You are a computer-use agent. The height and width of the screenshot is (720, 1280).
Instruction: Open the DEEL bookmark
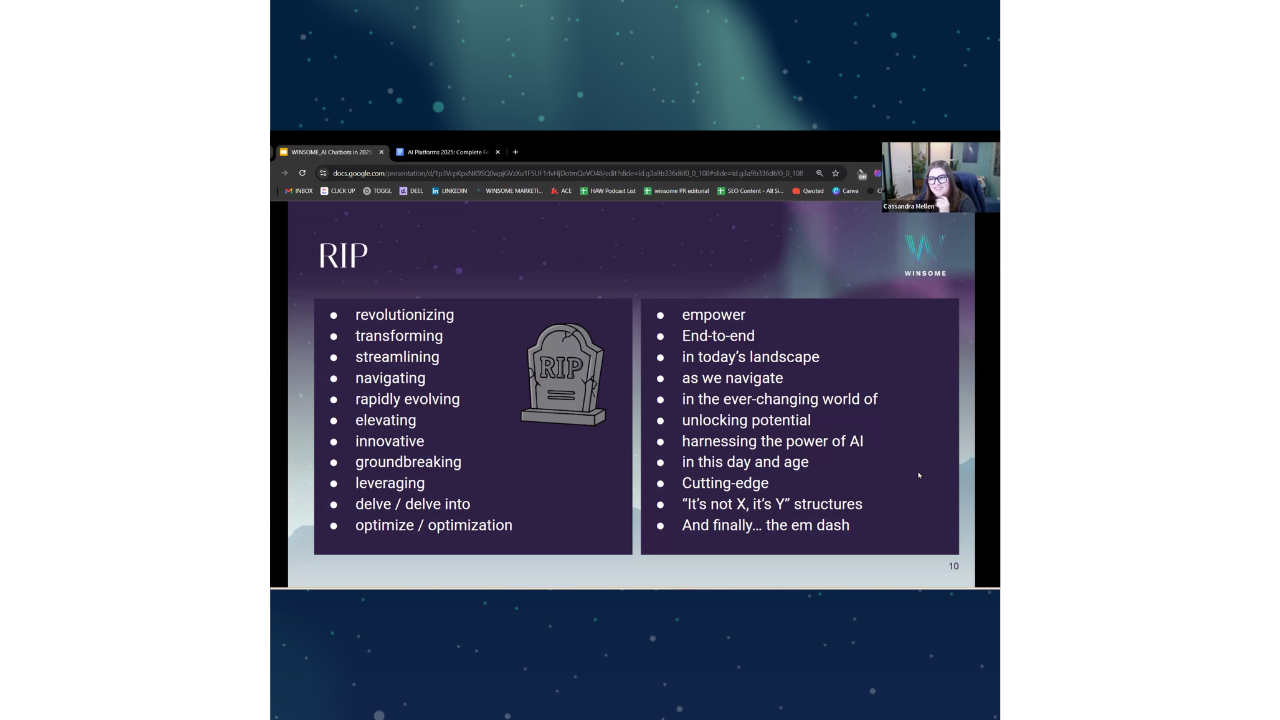[x=412, y=190]
